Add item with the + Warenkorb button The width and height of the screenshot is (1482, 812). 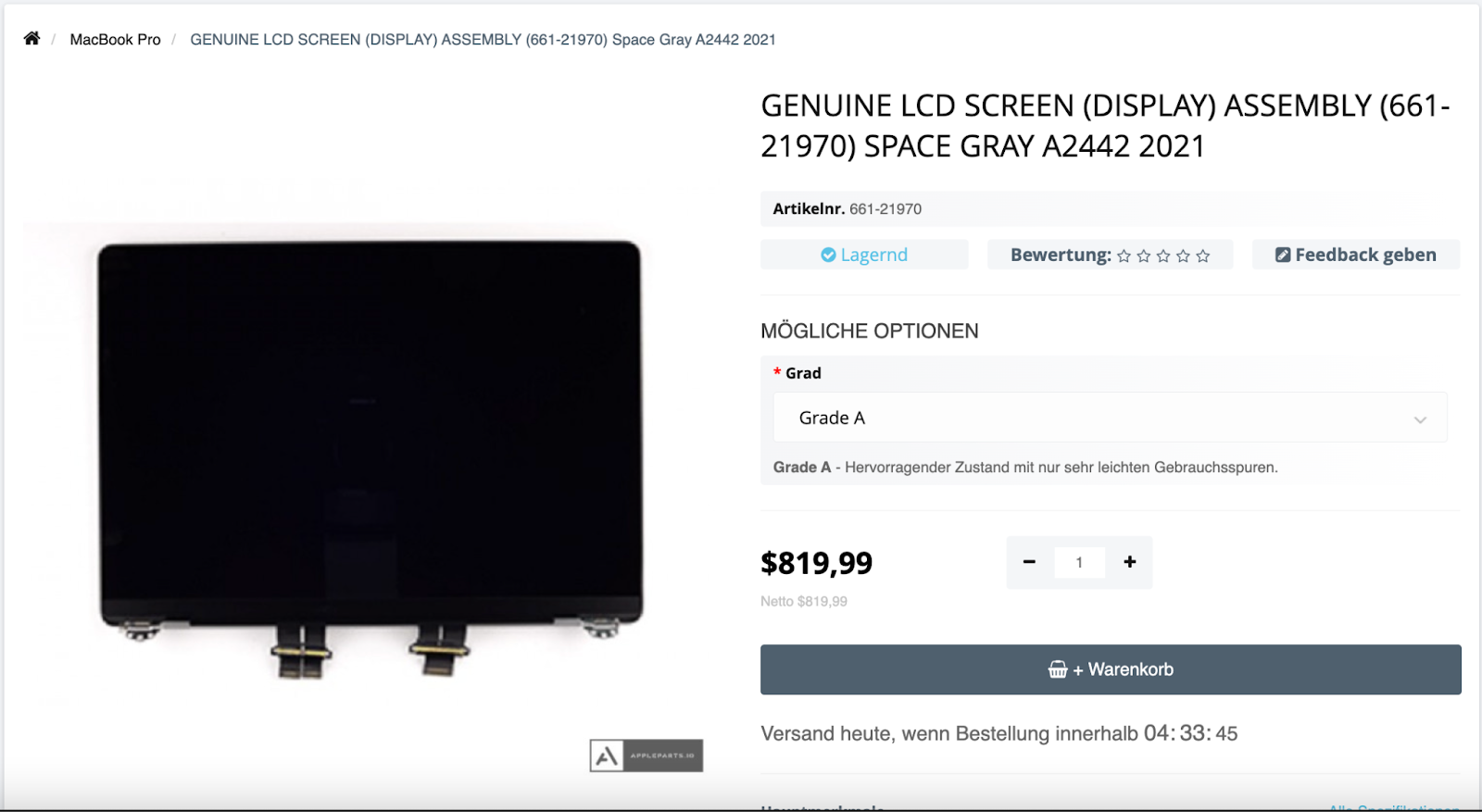point(1111,669)
